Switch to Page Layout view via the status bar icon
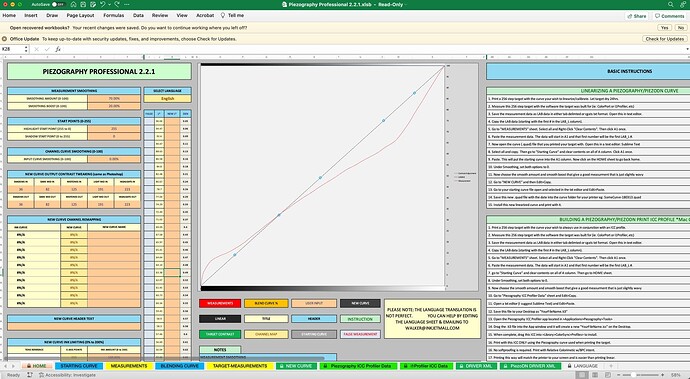The height and width of the screenshot is (379, 690). click(x=596, y=375)
